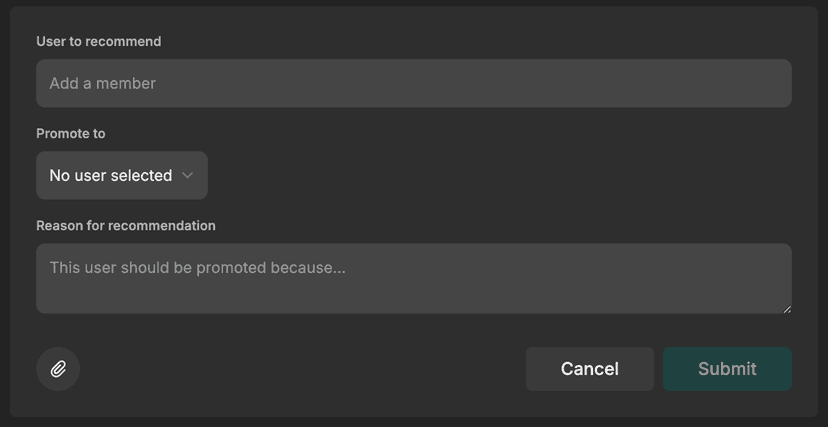Click into the reason for recommendation text area
828x427 pixels.
tap(413, 278)
